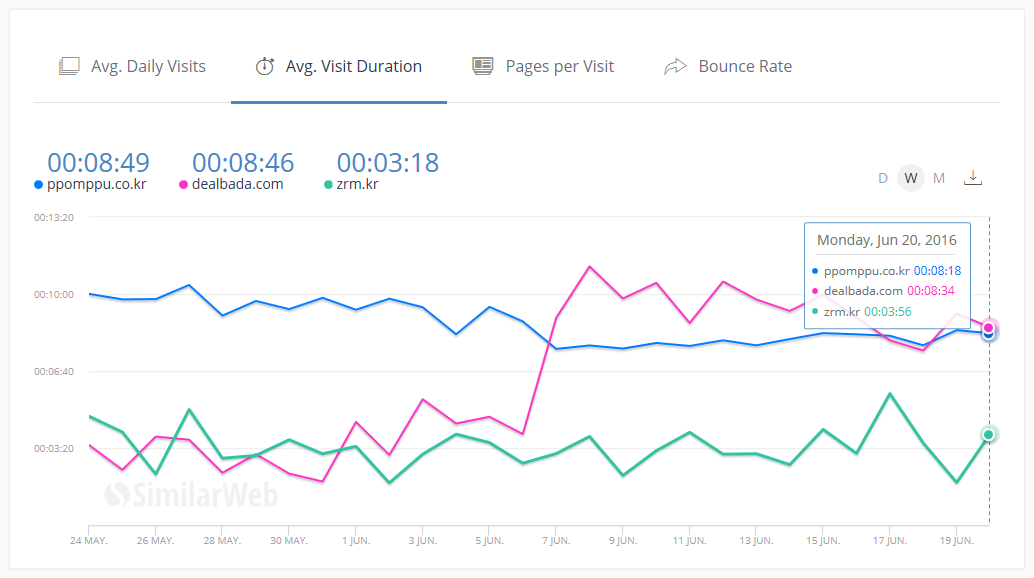Switch chart granularity to monthly (M)
The height and width of the screenshot is (578, 1034).
[x=939, y=178]
